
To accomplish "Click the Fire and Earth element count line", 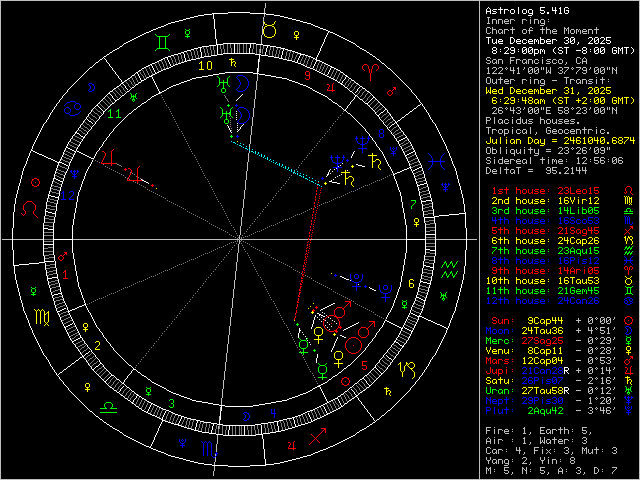I will (x=533, y=430).
